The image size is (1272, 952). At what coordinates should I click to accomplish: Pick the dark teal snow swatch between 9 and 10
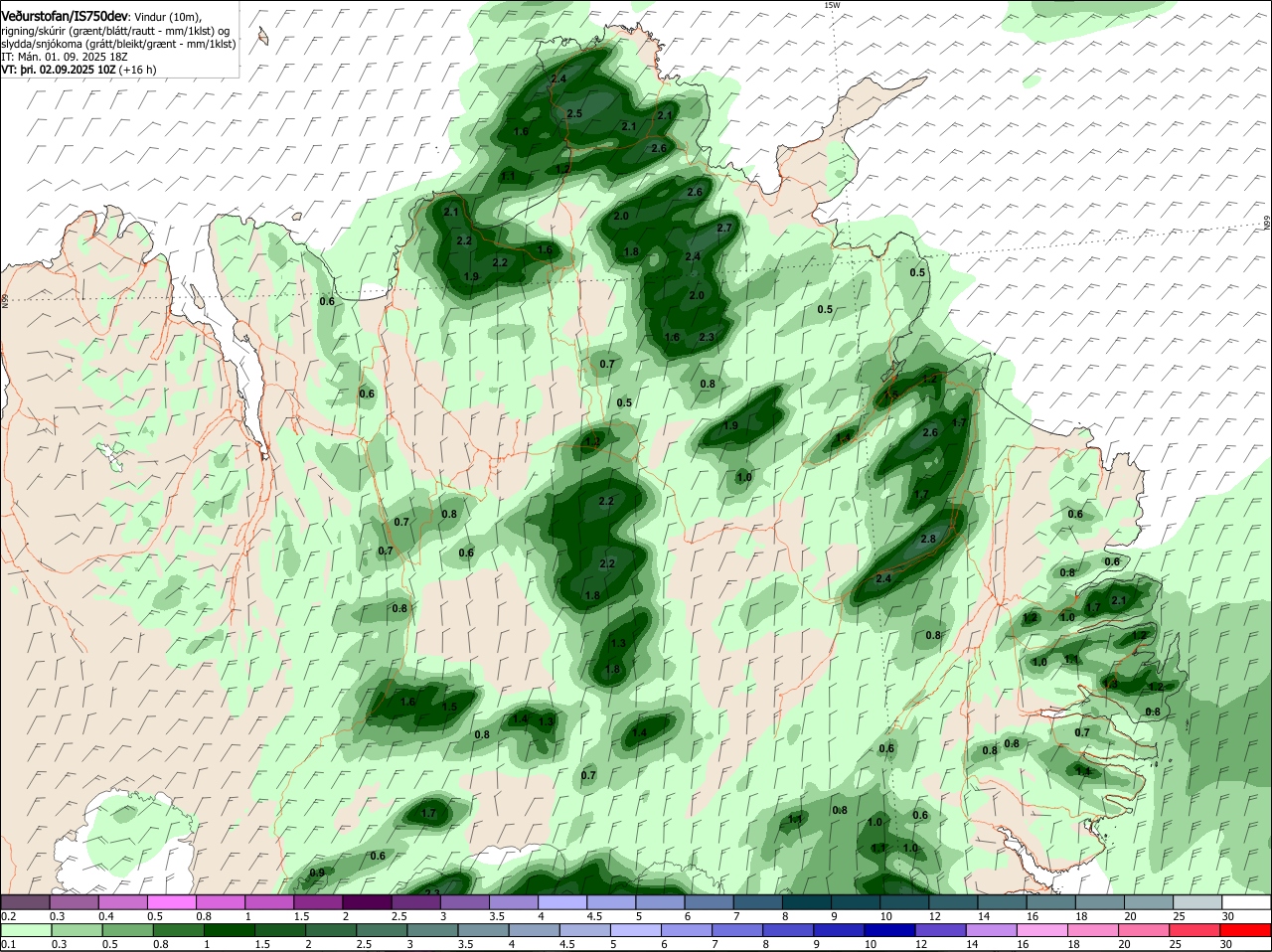[854, 902]
